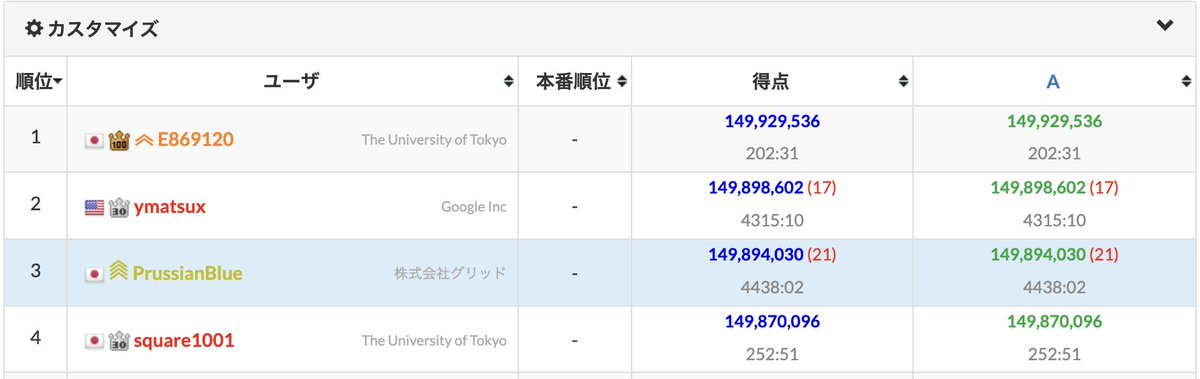Click ymatsux's green score 149,898,602 in column A
The width and height of the screenshot is (1200, 379).
1037,187
